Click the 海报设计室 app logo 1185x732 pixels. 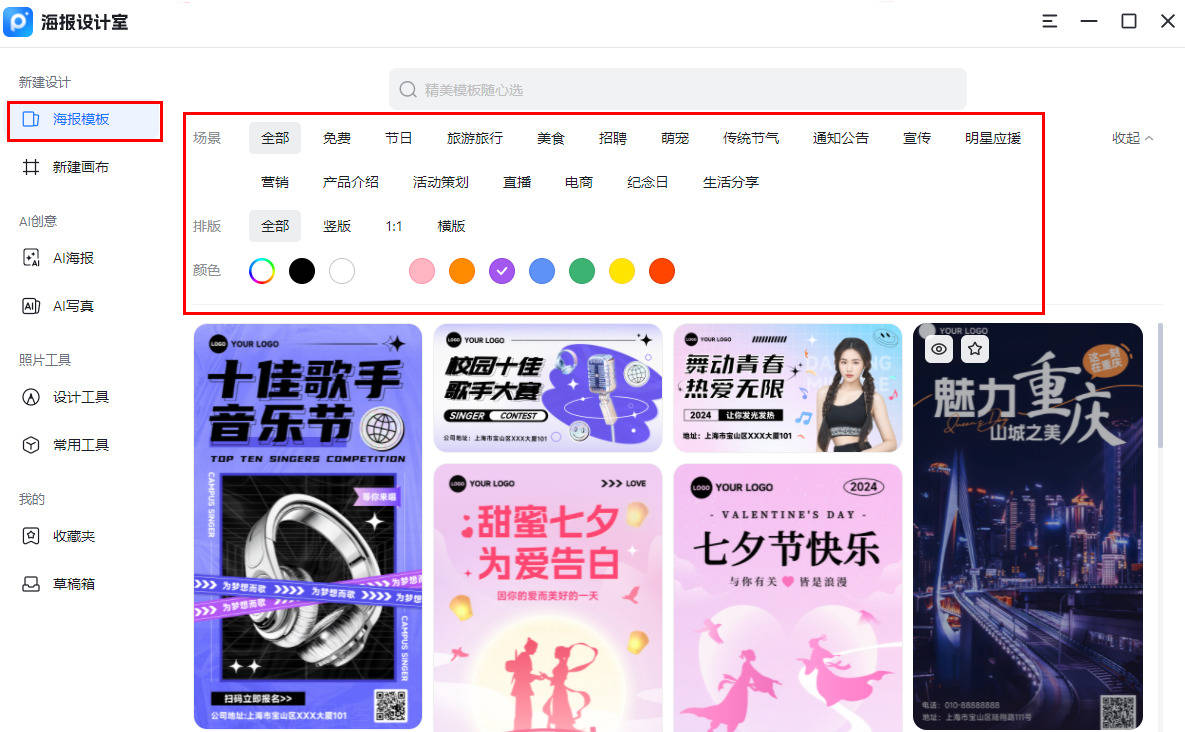pyautogui.click(x=18, y=21)
